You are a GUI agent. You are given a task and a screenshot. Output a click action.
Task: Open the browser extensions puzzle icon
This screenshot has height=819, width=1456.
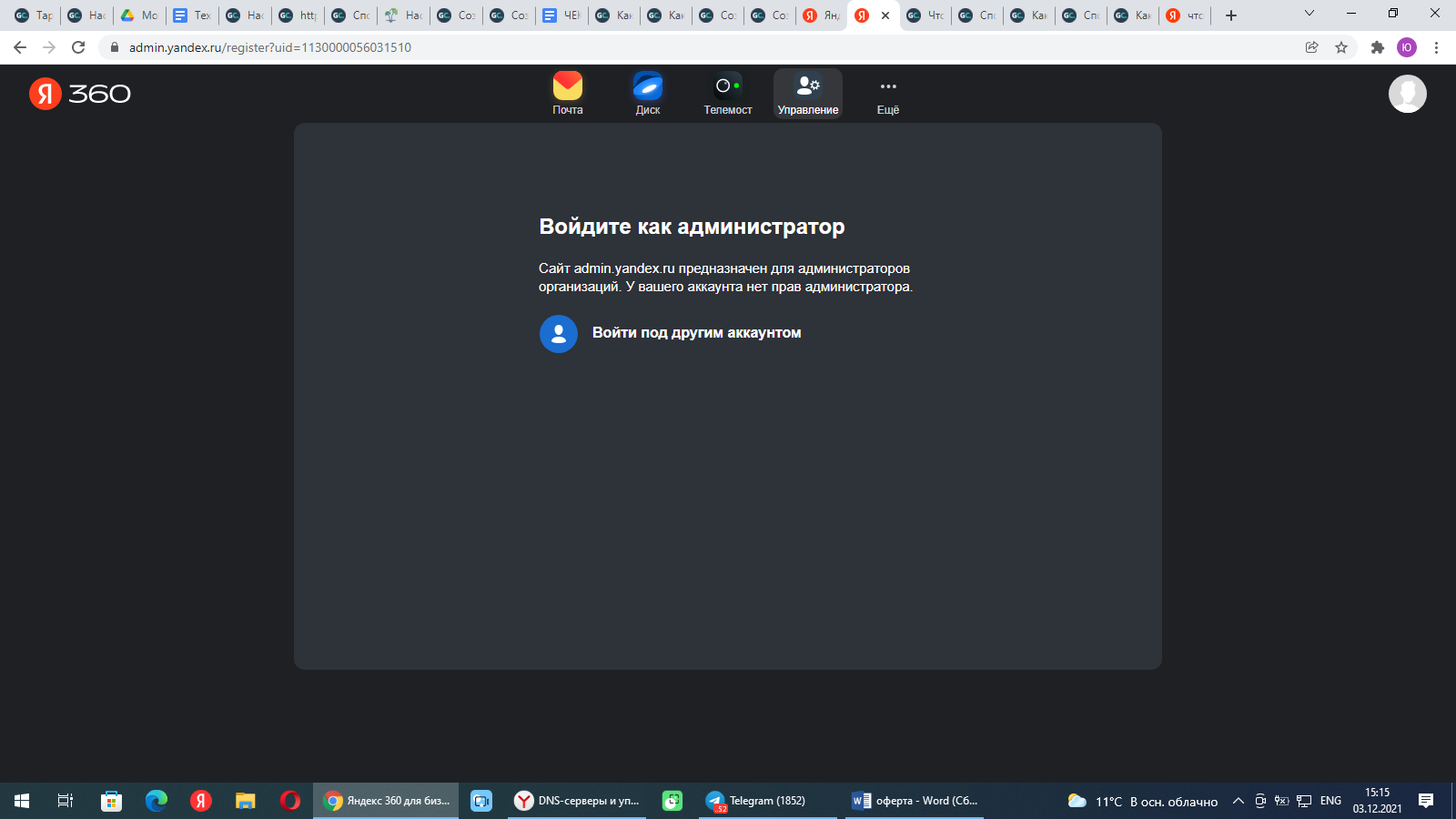[x=1378, y=47]
